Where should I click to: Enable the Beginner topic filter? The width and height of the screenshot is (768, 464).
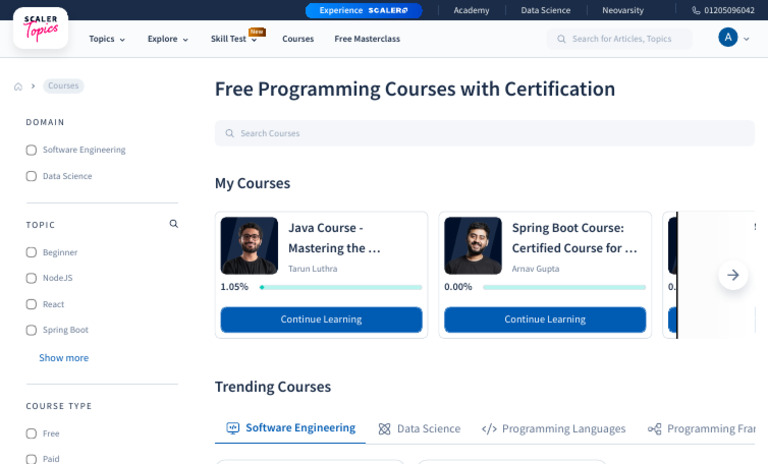point(31,252)
